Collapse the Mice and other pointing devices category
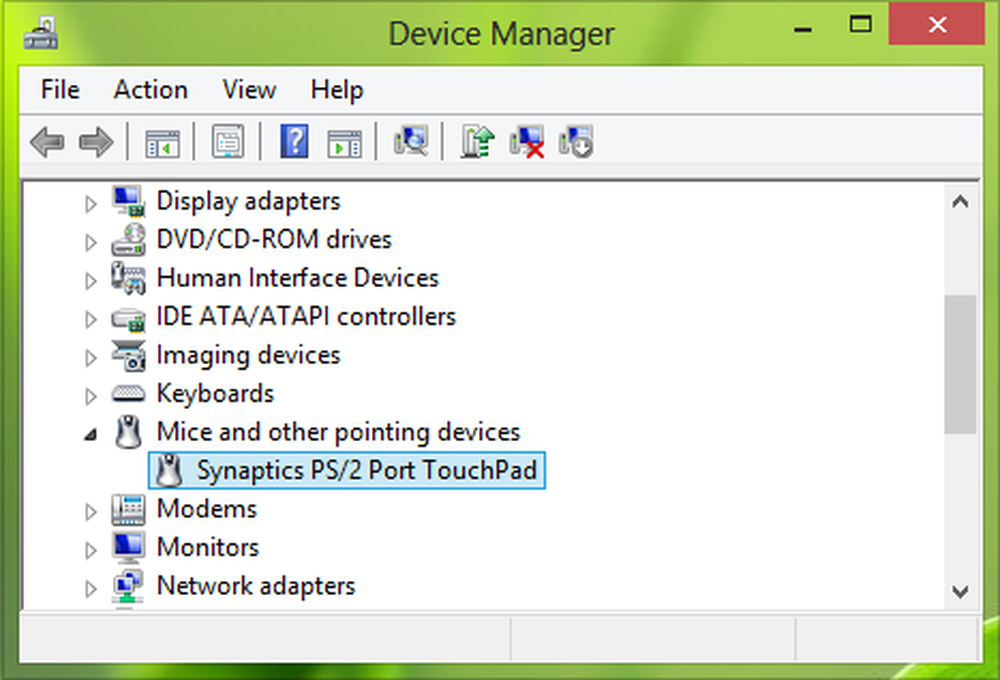Viewport: 1000px width, 680px height. click(x=90, y=432)
